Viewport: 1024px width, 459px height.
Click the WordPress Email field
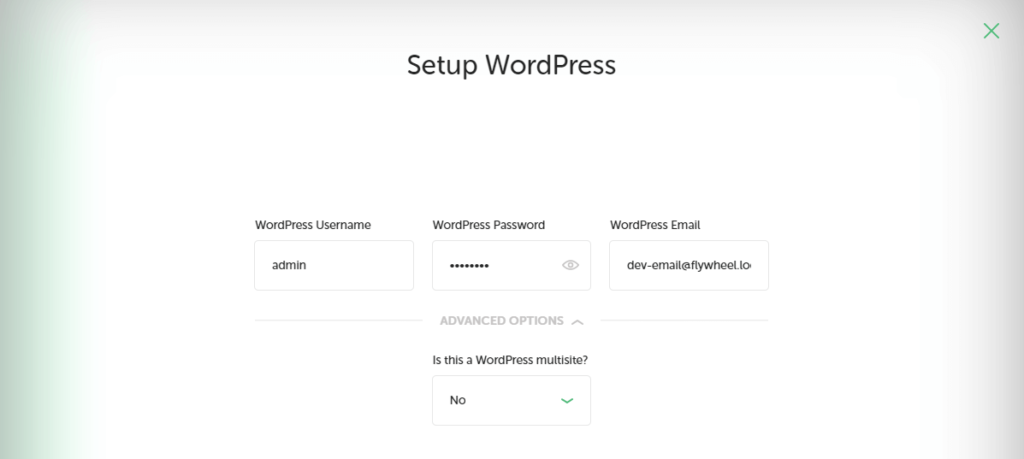689,265
